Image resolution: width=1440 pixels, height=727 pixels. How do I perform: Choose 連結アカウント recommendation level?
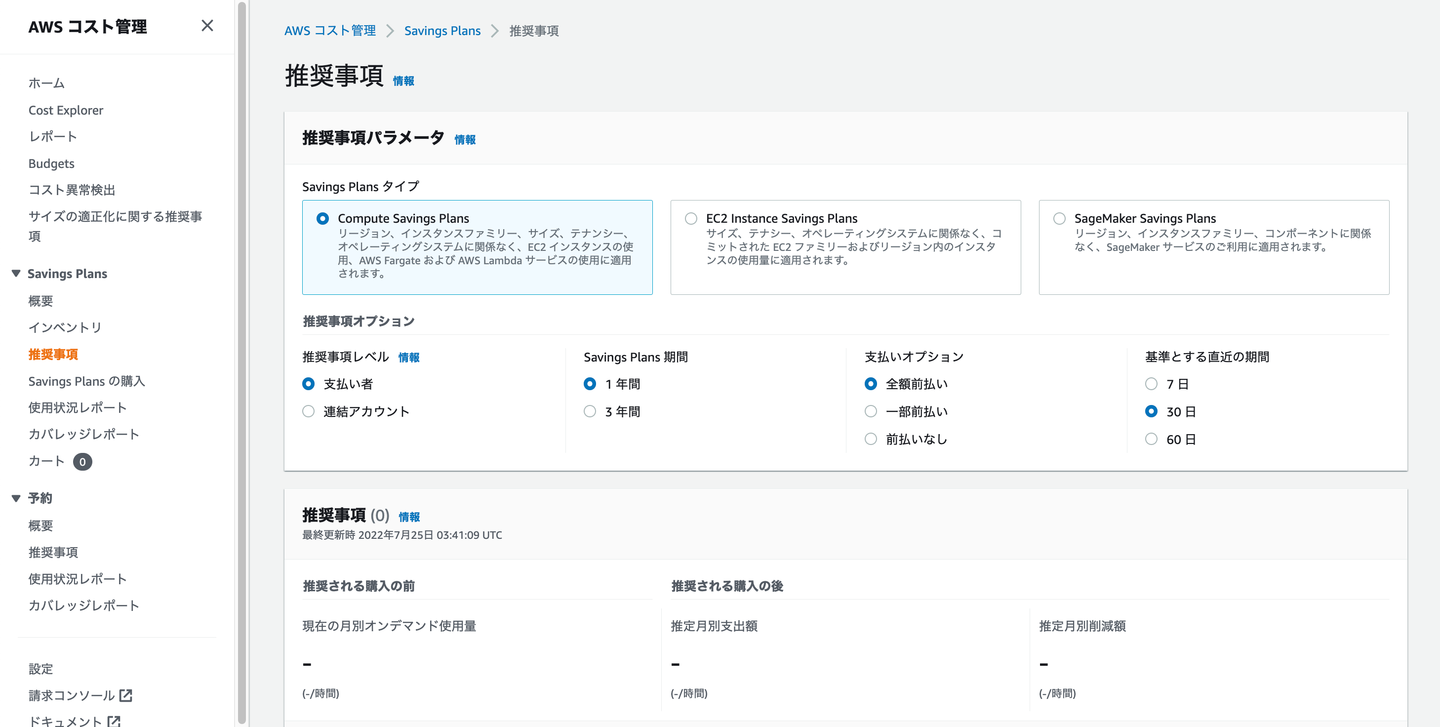(x=308, y=410)
